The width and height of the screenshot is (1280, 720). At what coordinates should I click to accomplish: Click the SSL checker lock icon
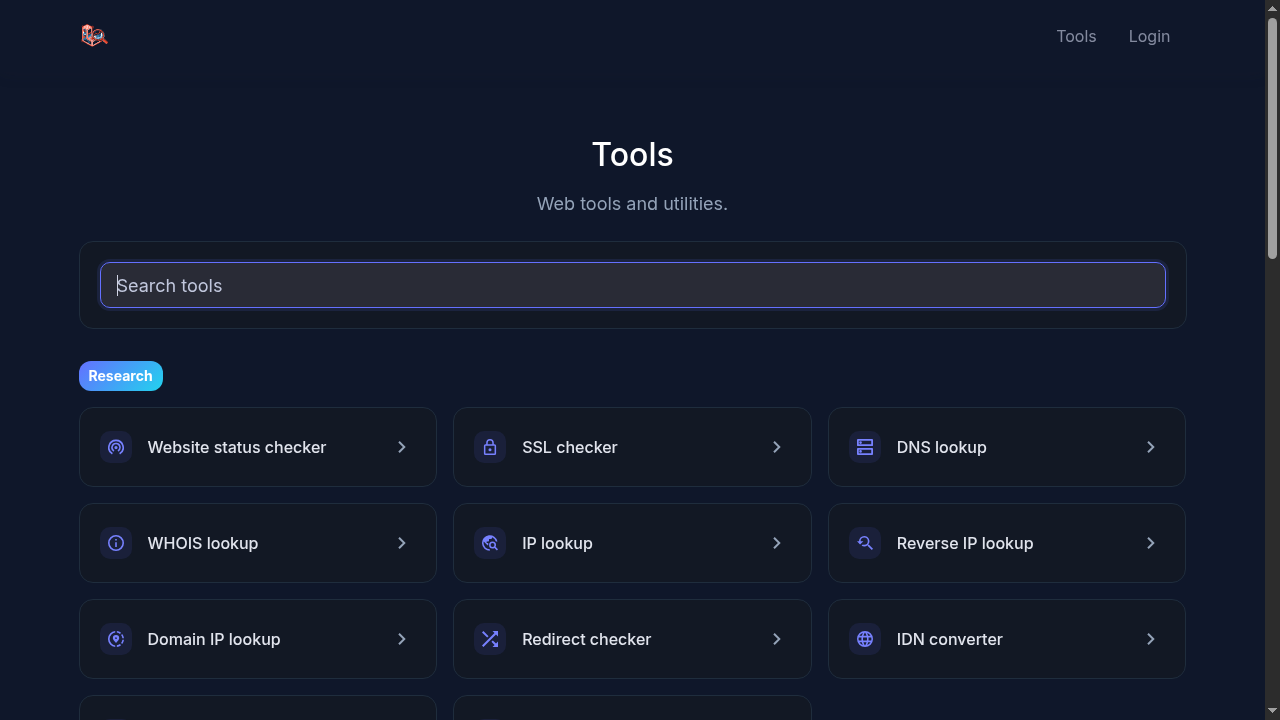click(490, 447)
